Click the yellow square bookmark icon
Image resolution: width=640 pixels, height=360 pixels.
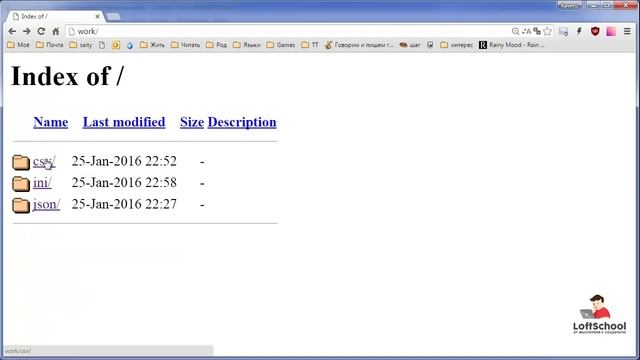[x=116, y=45]
